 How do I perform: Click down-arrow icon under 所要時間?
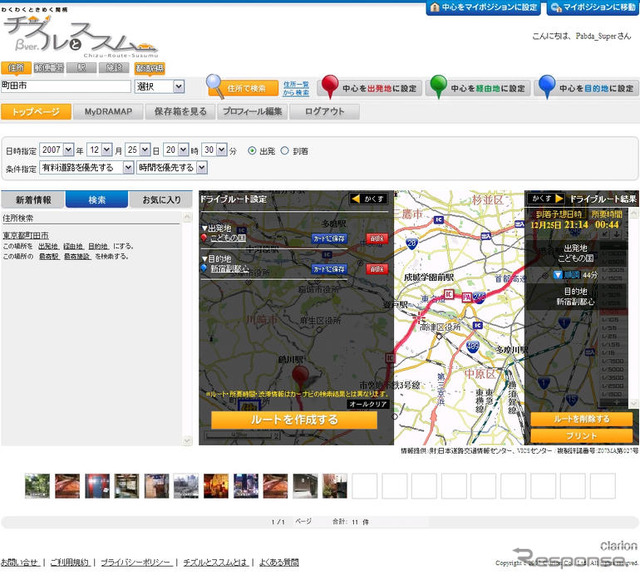pyautogui.click(x=616, y=234)
